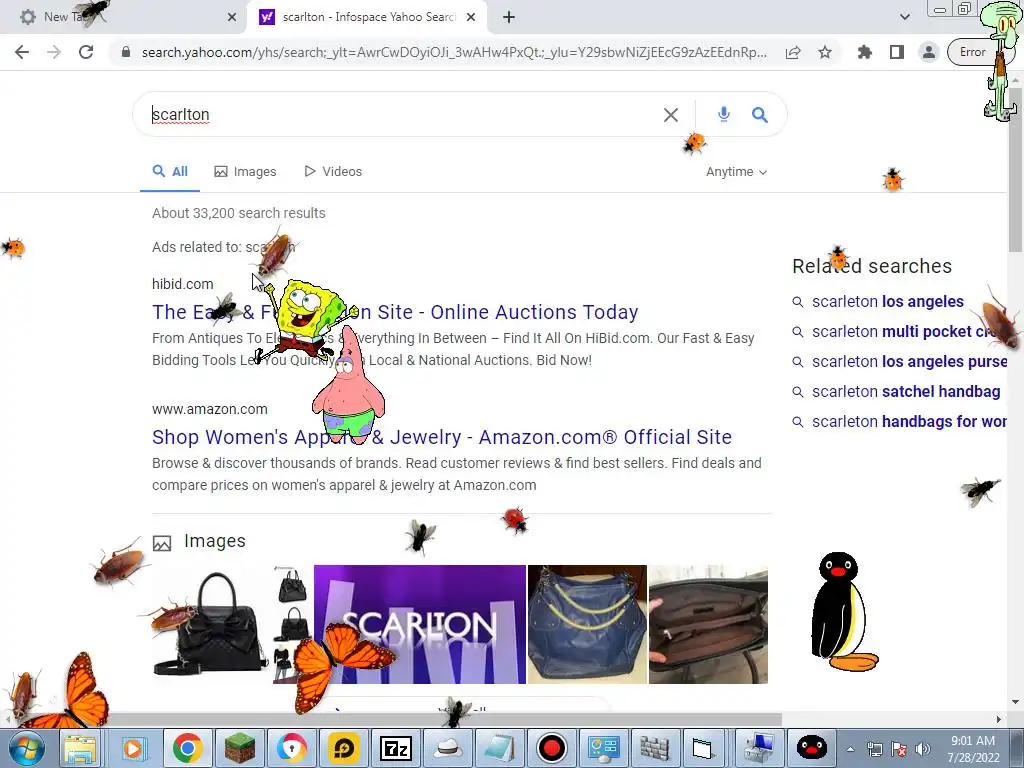Open the taskbar clock showing 9:01 AM
Image resolution: width=1024 pixels, height=768 pixels.
pos(973,749)
